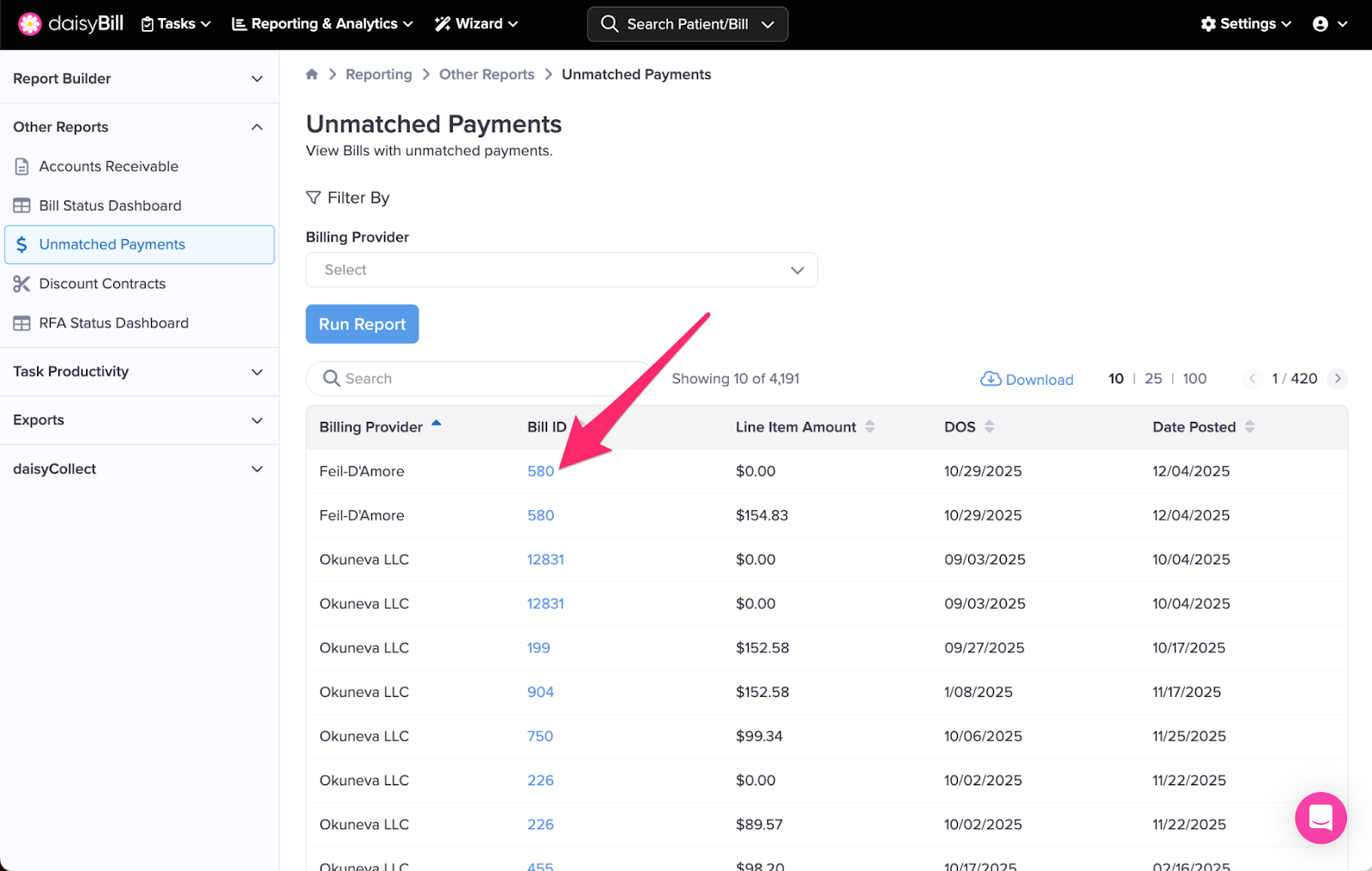Toggle Billing Provider sort direction
Screen dimensions: 1372x871
point(436,424)
